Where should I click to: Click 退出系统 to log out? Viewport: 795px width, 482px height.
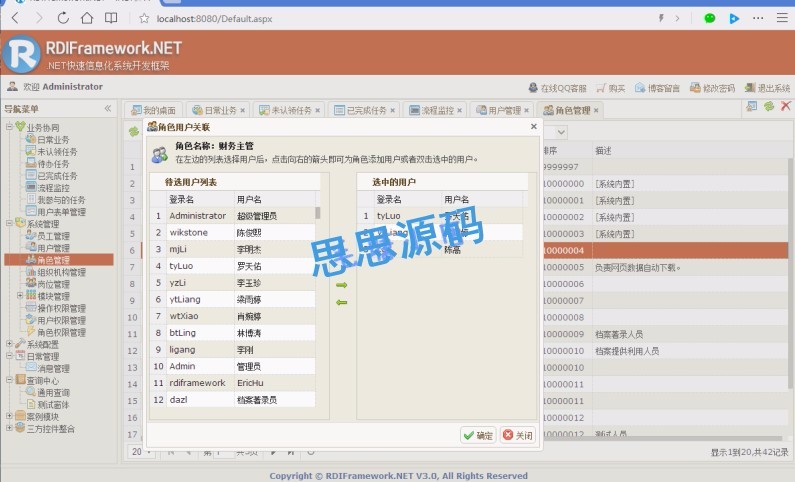coord(767,88)
